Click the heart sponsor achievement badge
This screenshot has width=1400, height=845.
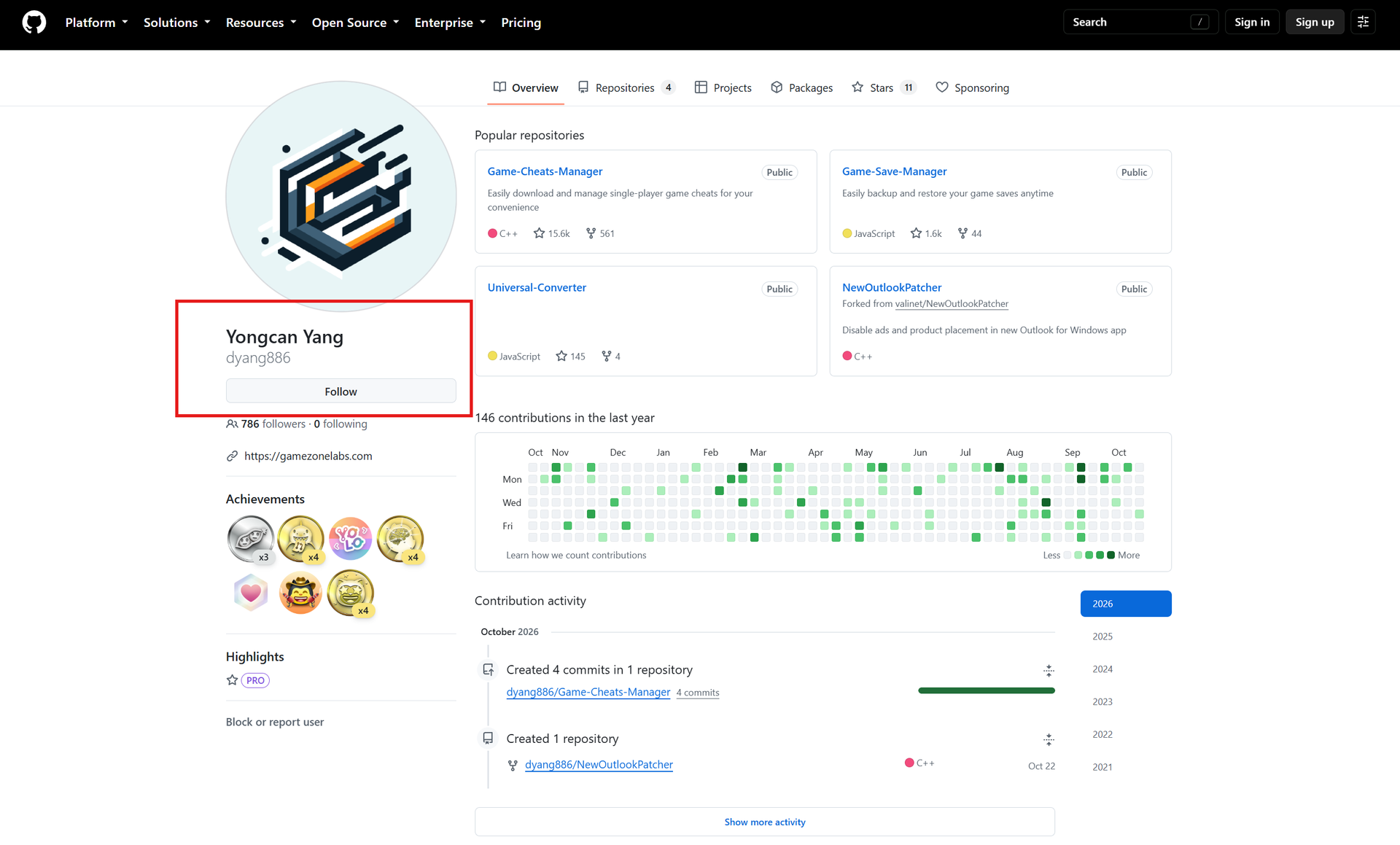pyautogui.click(x=251, y=593)
